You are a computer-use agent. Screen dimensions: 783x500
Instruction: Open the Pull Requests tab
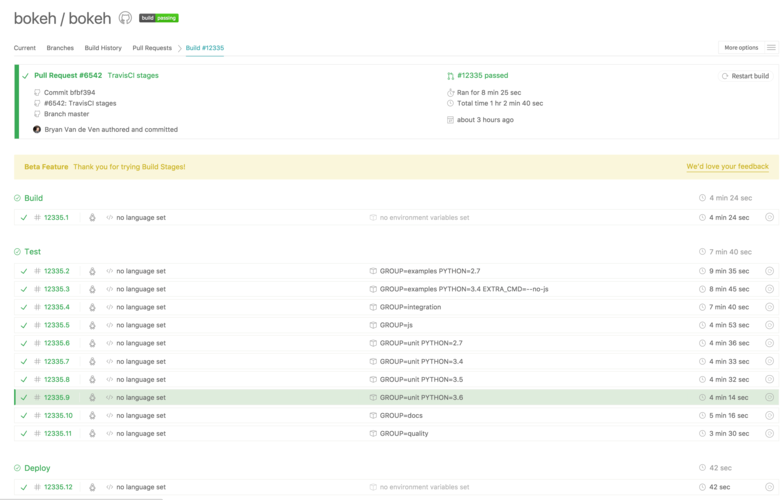pyautogui.click(x=152, y=48)
